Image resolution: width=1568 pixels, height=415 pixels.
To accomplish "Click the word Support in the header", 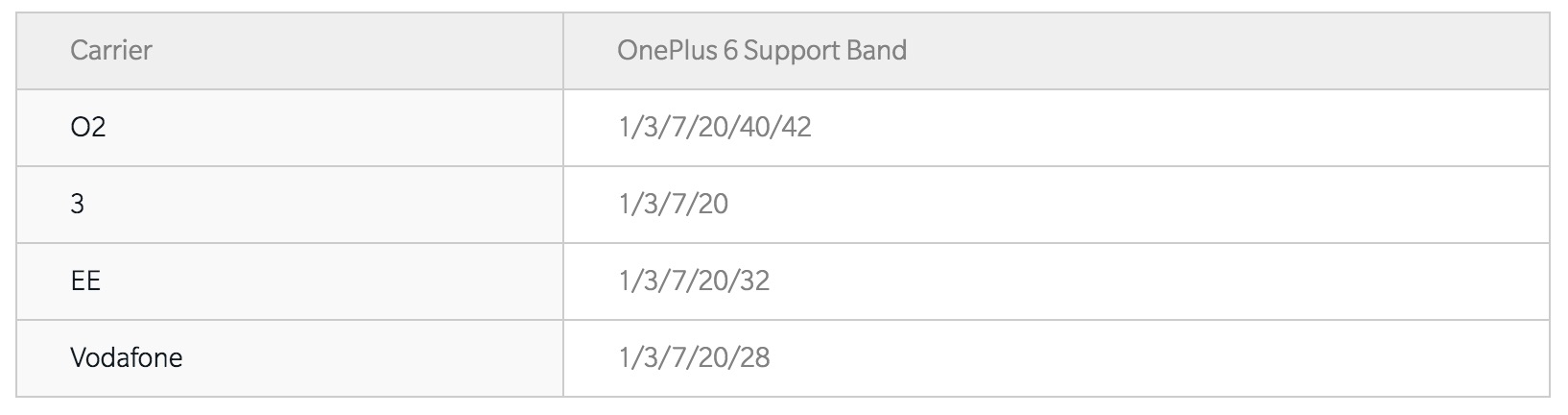I will tap(790, 50).
